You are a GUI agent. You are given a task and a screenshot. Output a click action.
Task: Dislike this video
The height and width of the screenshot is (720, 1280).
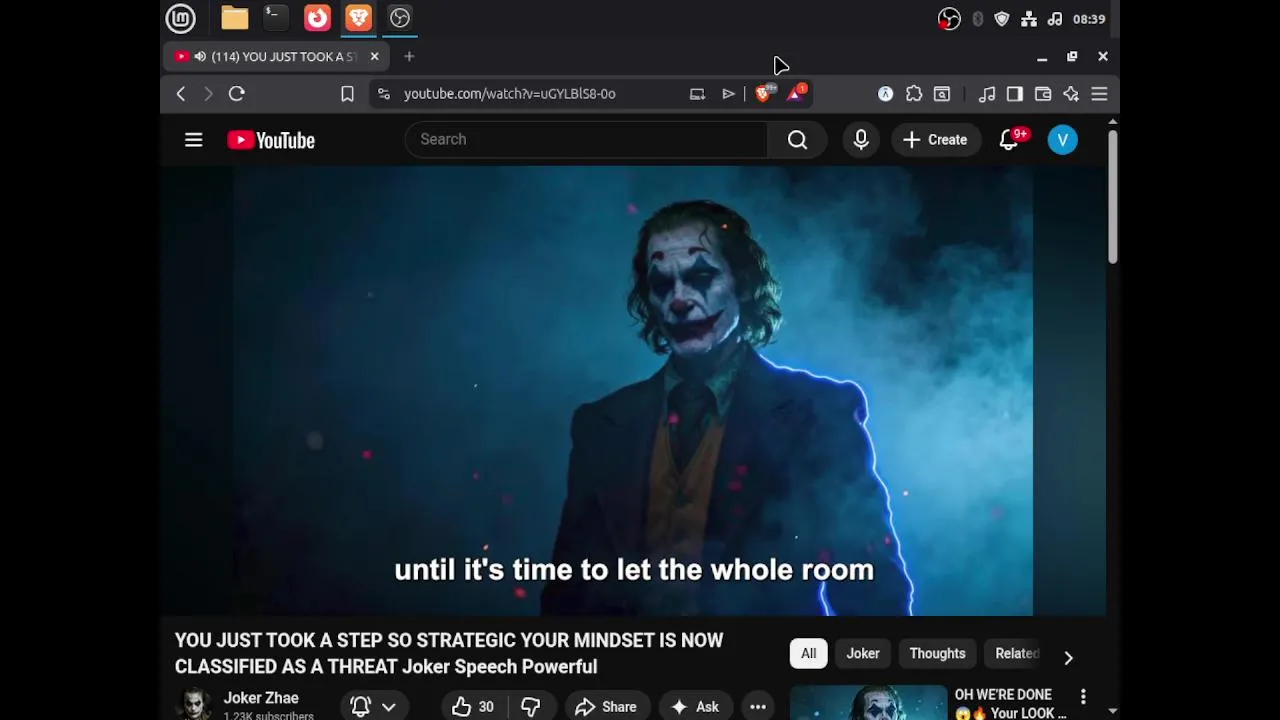(531, 707)
